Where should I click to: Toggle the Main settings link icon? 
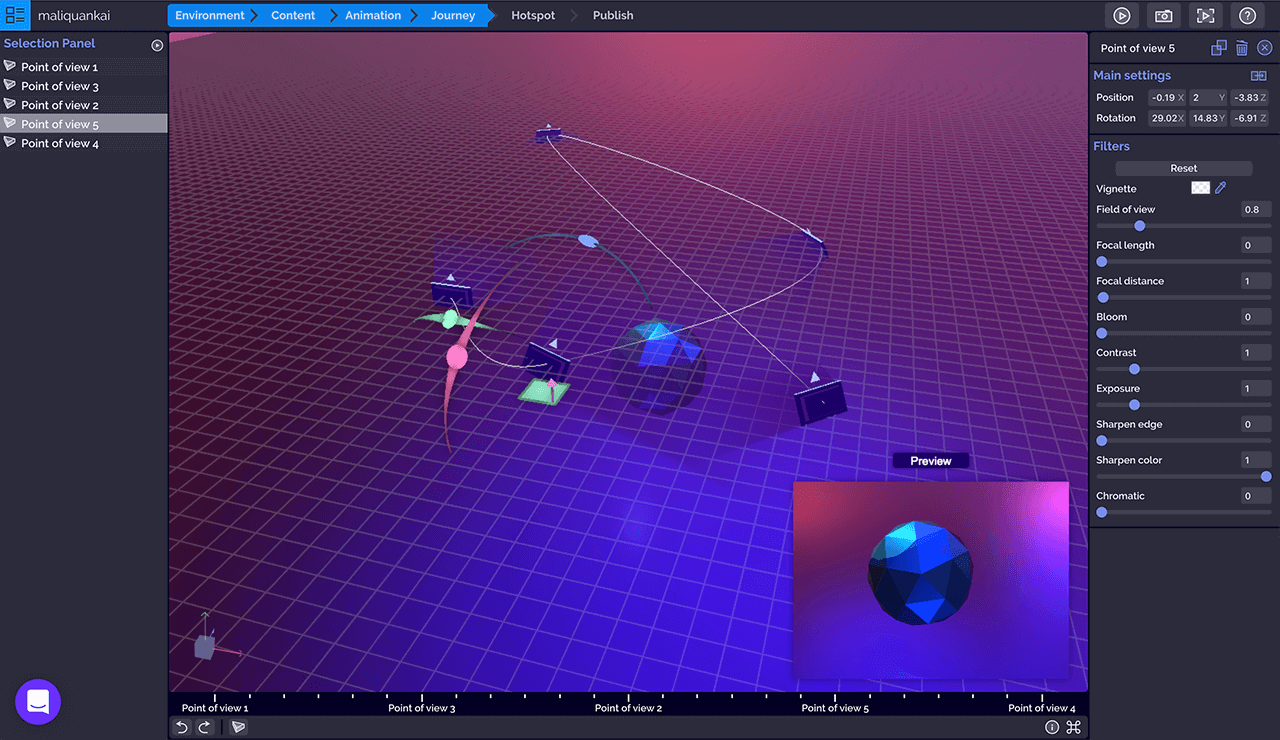(1258, 76)
